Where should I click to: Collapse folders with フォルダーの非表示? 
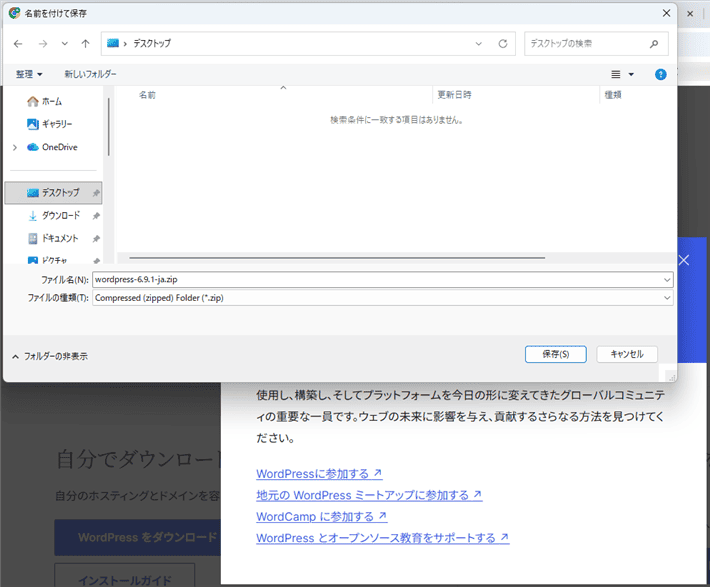pyautogui.click(x=50, y=356)
